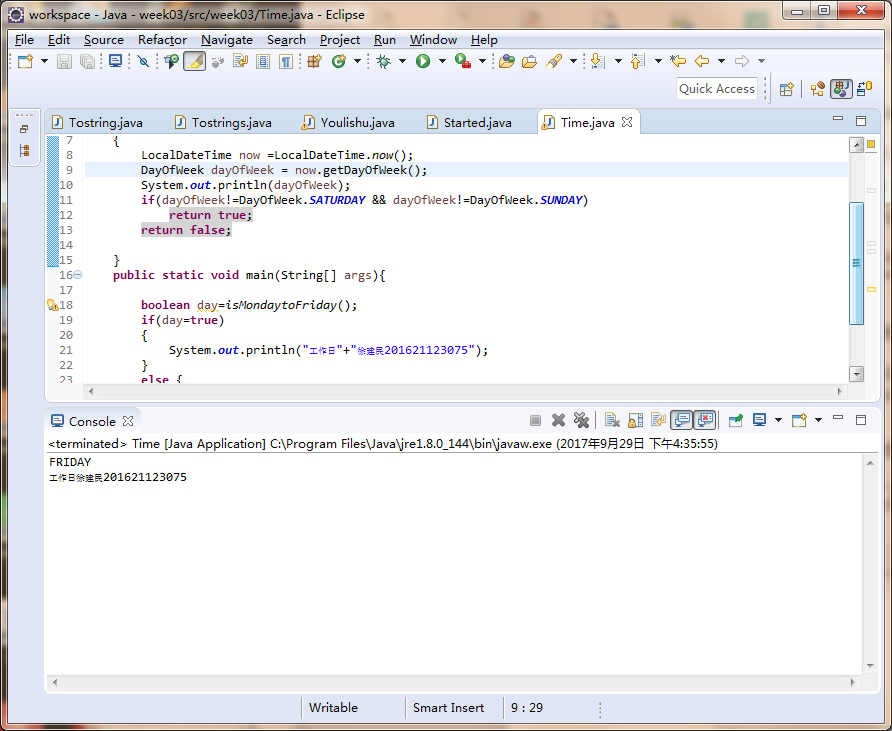Collapse the main method fold marker
This screenshot has width=892, height=731.
(x=78, y=275)
